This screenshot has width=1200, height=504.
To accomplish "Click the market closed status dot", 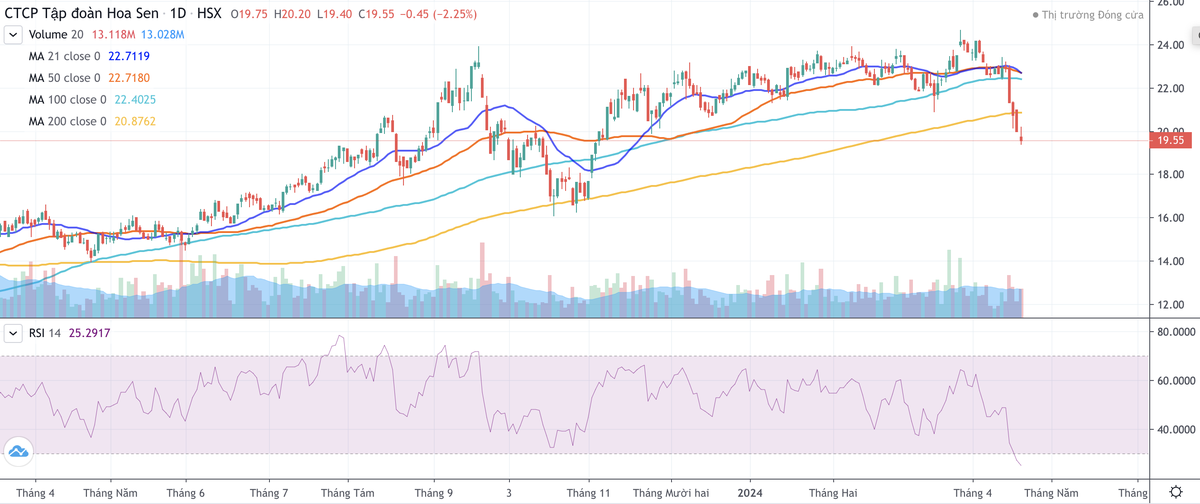I will (1035, 15).
